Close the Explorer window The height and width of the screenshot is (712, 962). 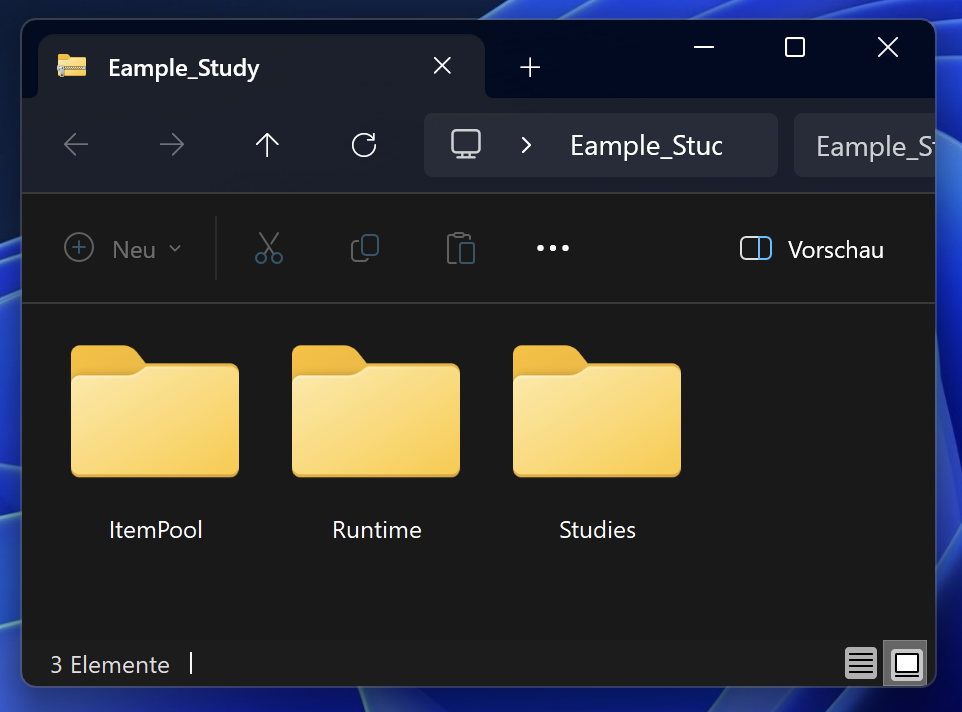coord(888,47)
